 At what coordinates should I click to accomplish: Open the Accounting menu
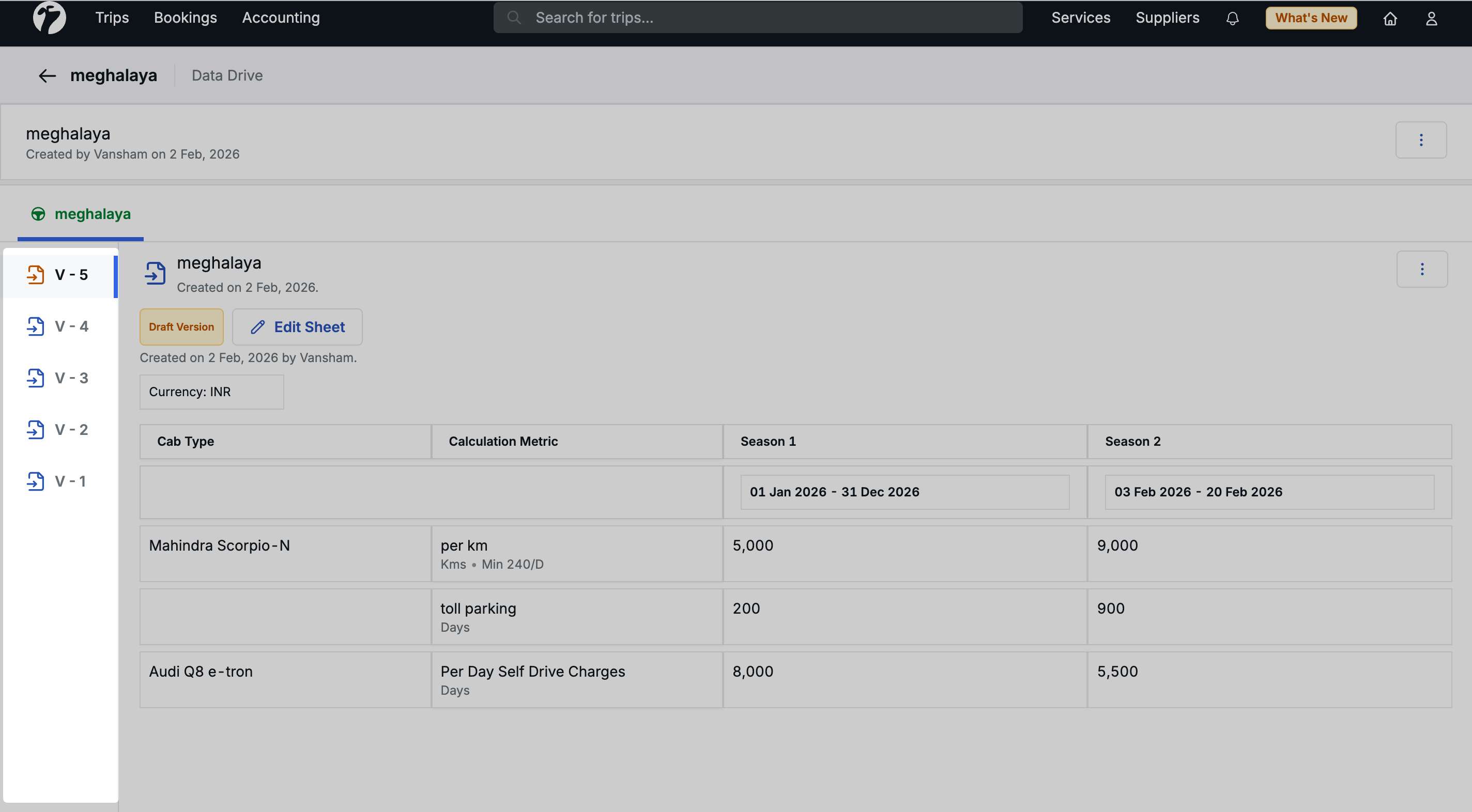pyautogui.click(x=281, y=18)
